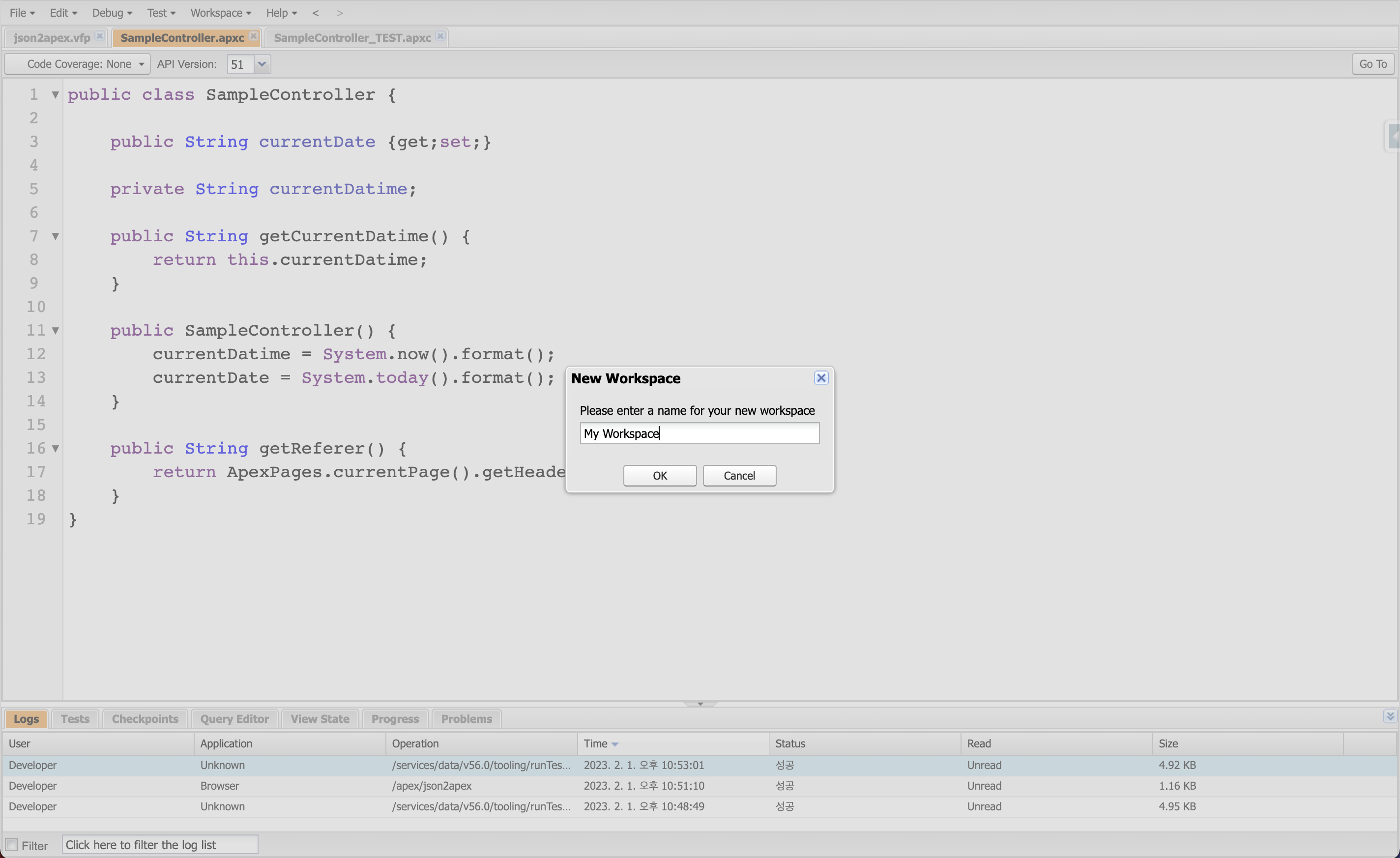This screenshot has width=1400, height=858.
Task: Click the panel splitter handle above Logs
Action: 700,704
